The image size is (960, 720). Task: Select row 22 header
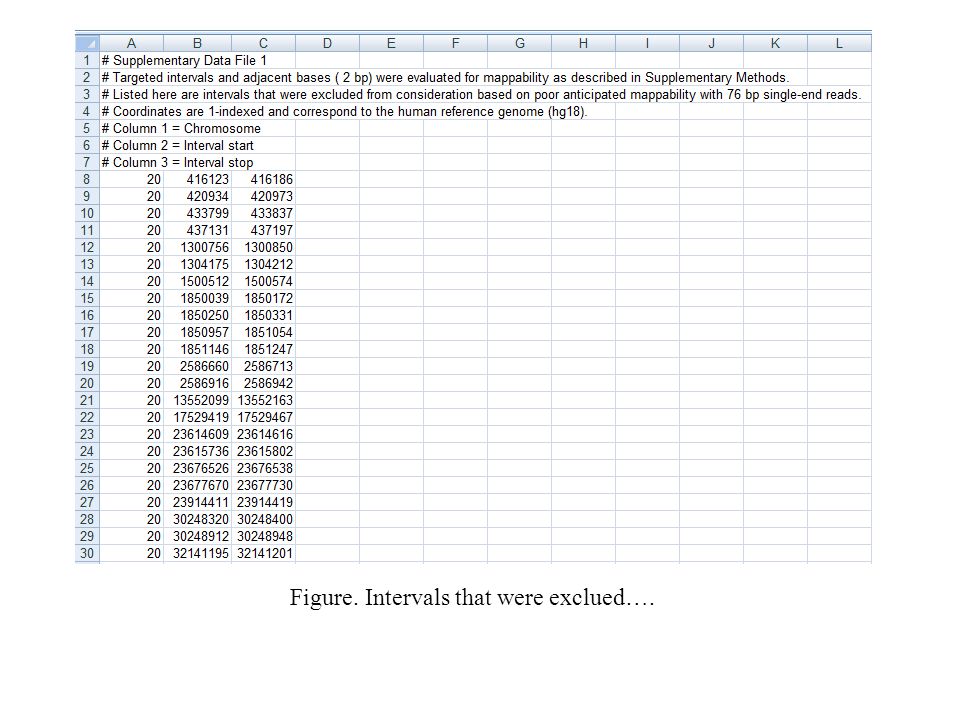(x=87, y=417)
